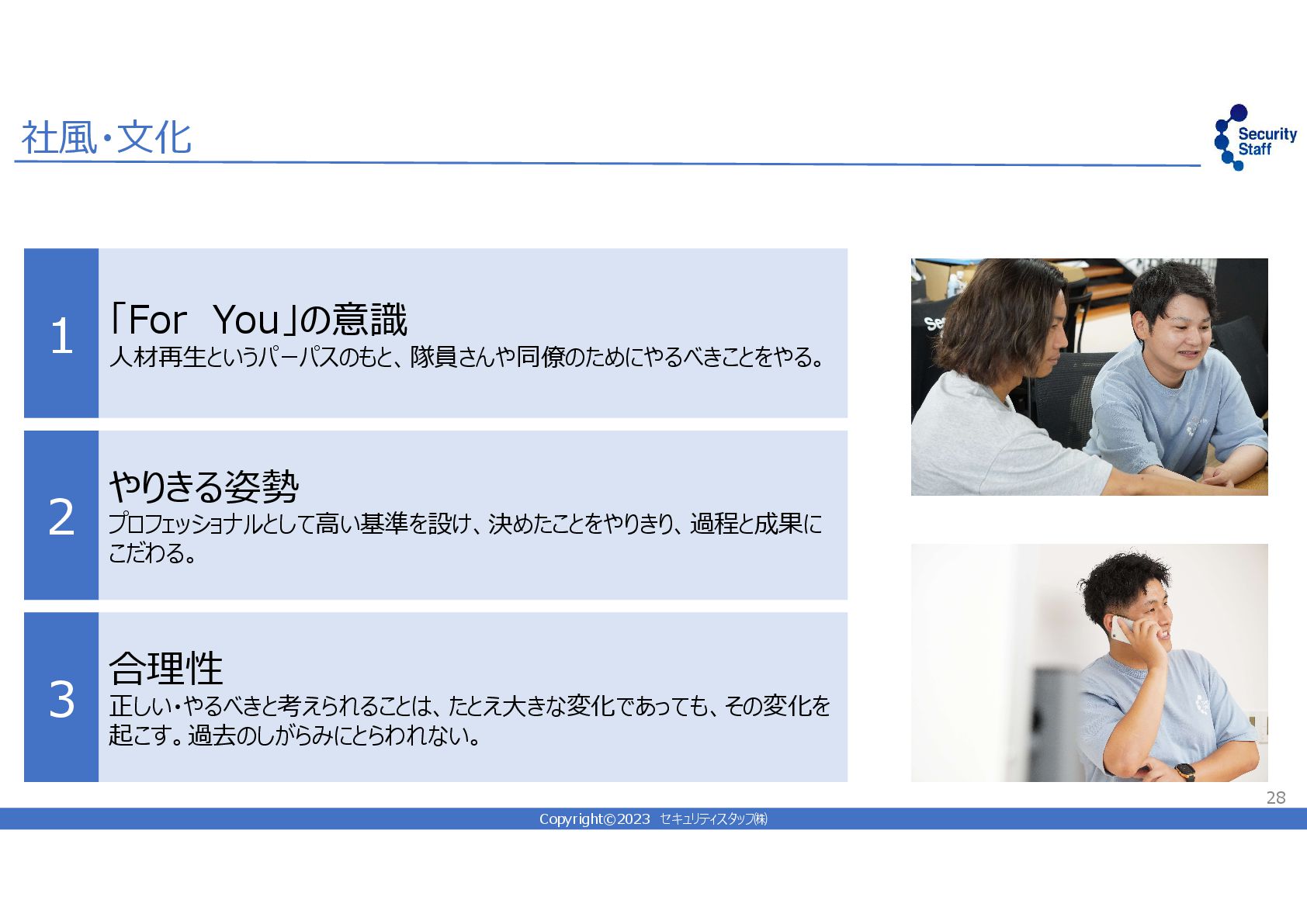Select the text starting プロフェッショナルとして高い基準
Viewport: 1307px width, 924px height.
(465, 538)
